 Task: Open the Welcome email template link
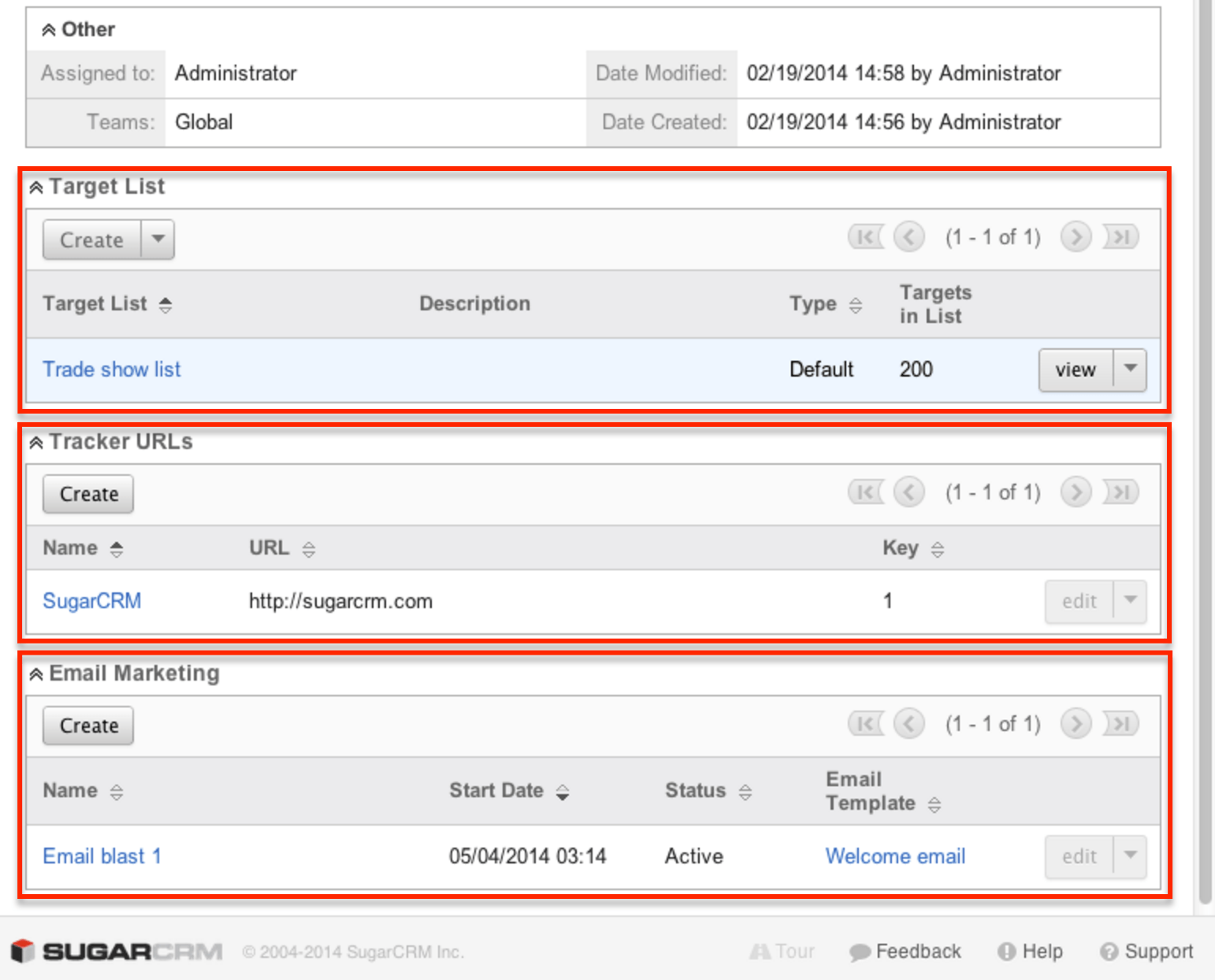pos(895,856)
